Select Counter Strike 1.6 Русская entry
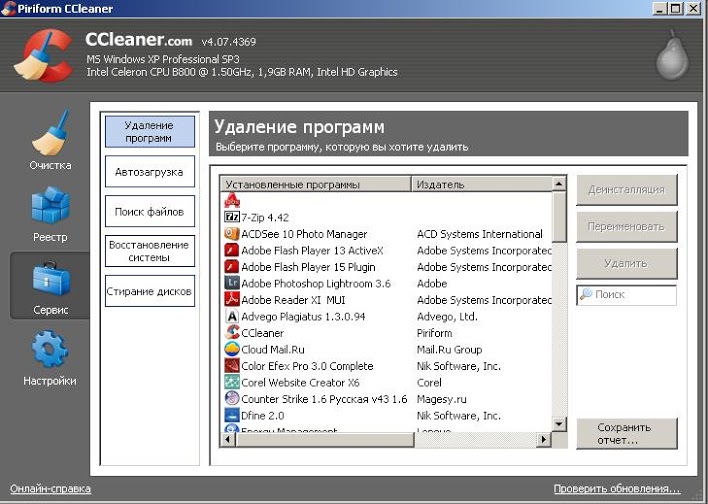Image resolution: width=708 pixels, height=504 pixels. coord(324,399)
